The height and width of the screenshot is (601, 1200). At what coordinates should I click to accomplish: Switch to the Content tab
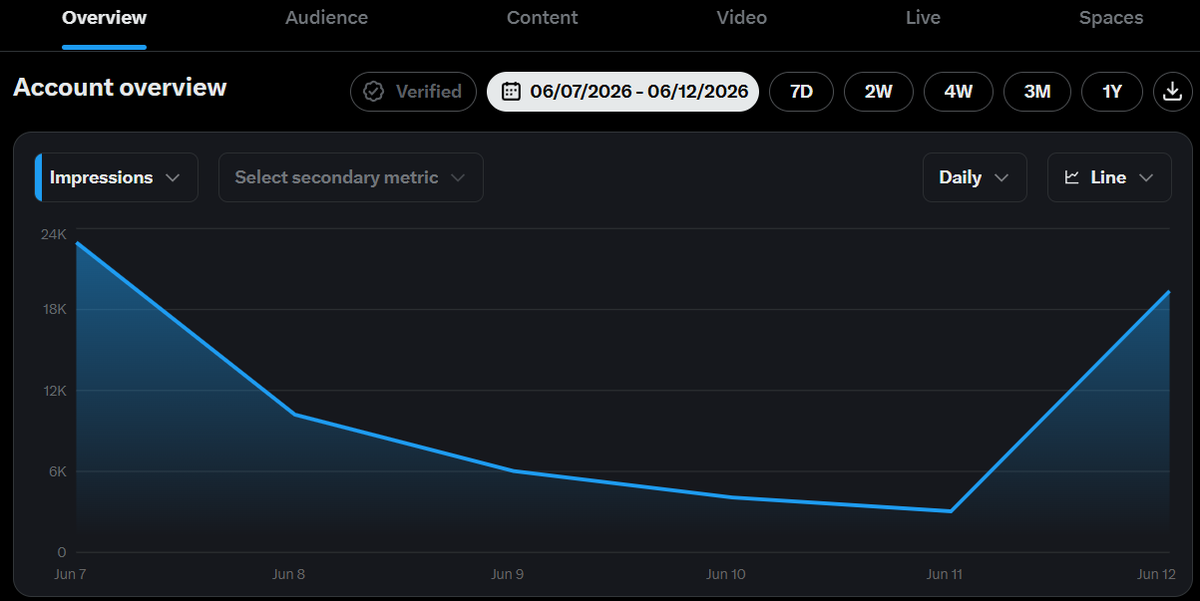coord(542,18)
